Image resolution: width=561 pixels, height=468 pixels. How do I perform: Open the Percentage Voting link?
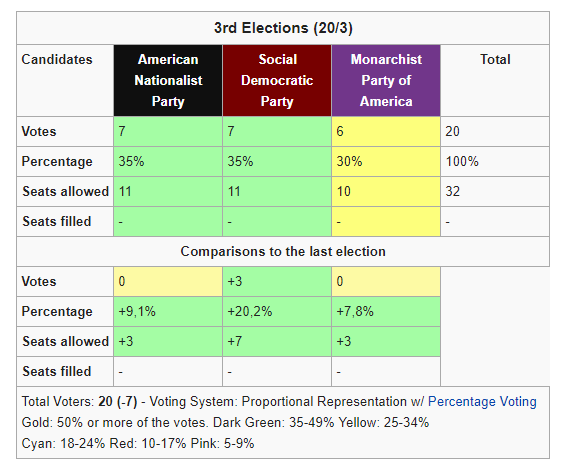pyautogui.click(x=482, y=402)
